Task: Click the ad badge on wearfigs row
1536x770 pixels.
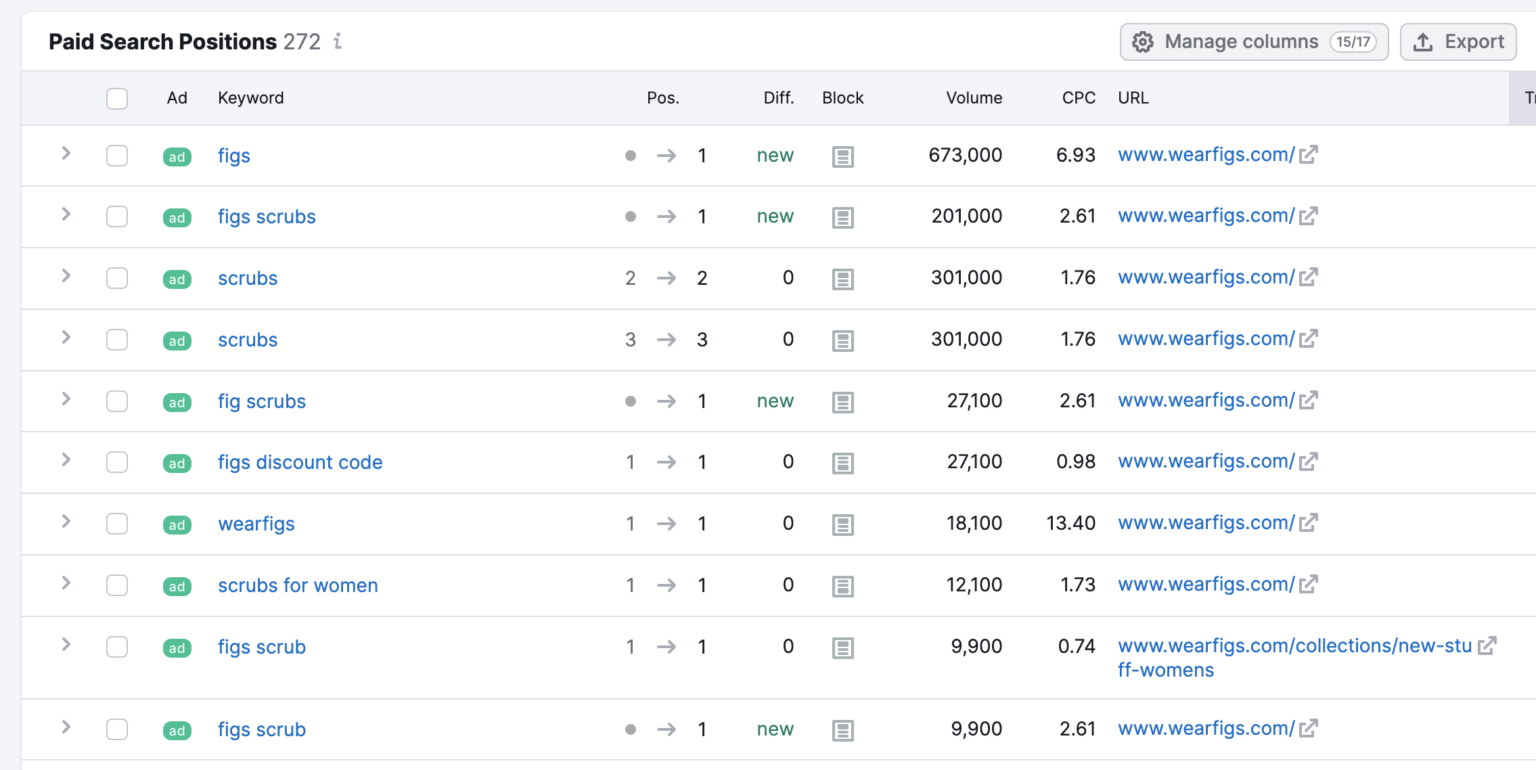Action: point(177,524)
